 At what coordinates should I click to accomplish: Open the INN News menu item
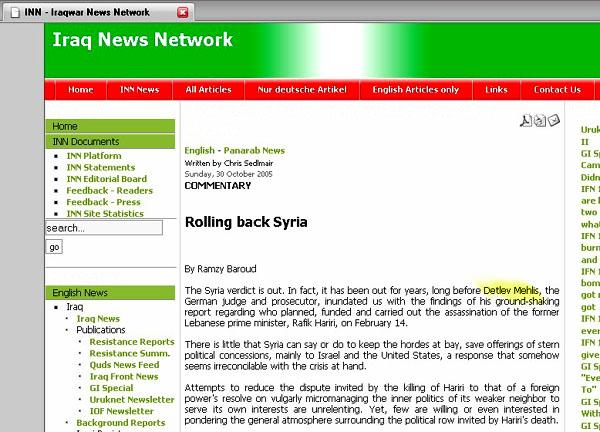(139, 90)
